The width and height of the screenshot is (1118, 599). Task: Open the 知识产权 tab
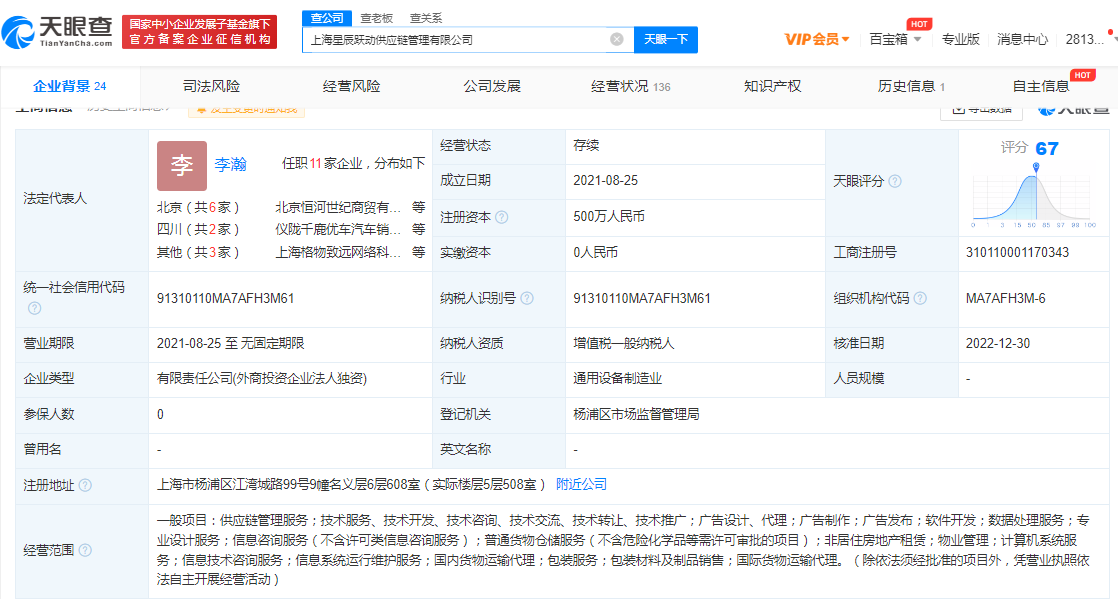(x=772, y=86)
